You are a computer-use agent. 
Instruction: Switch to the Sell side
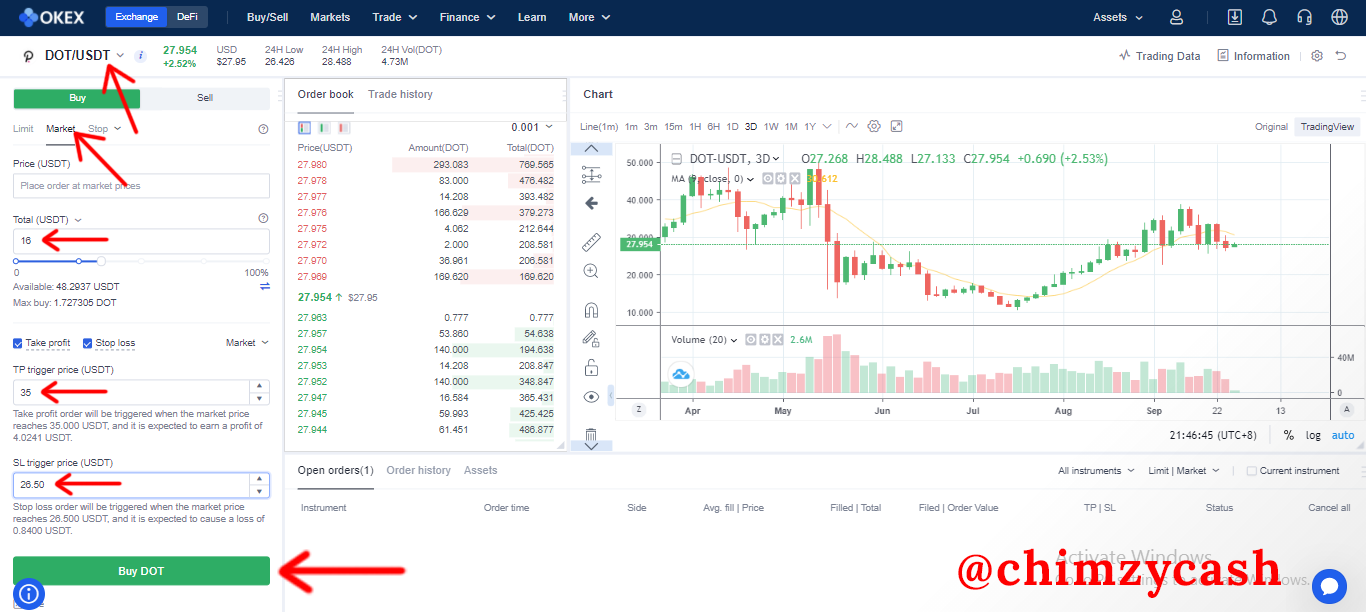[x=205, y=98]
